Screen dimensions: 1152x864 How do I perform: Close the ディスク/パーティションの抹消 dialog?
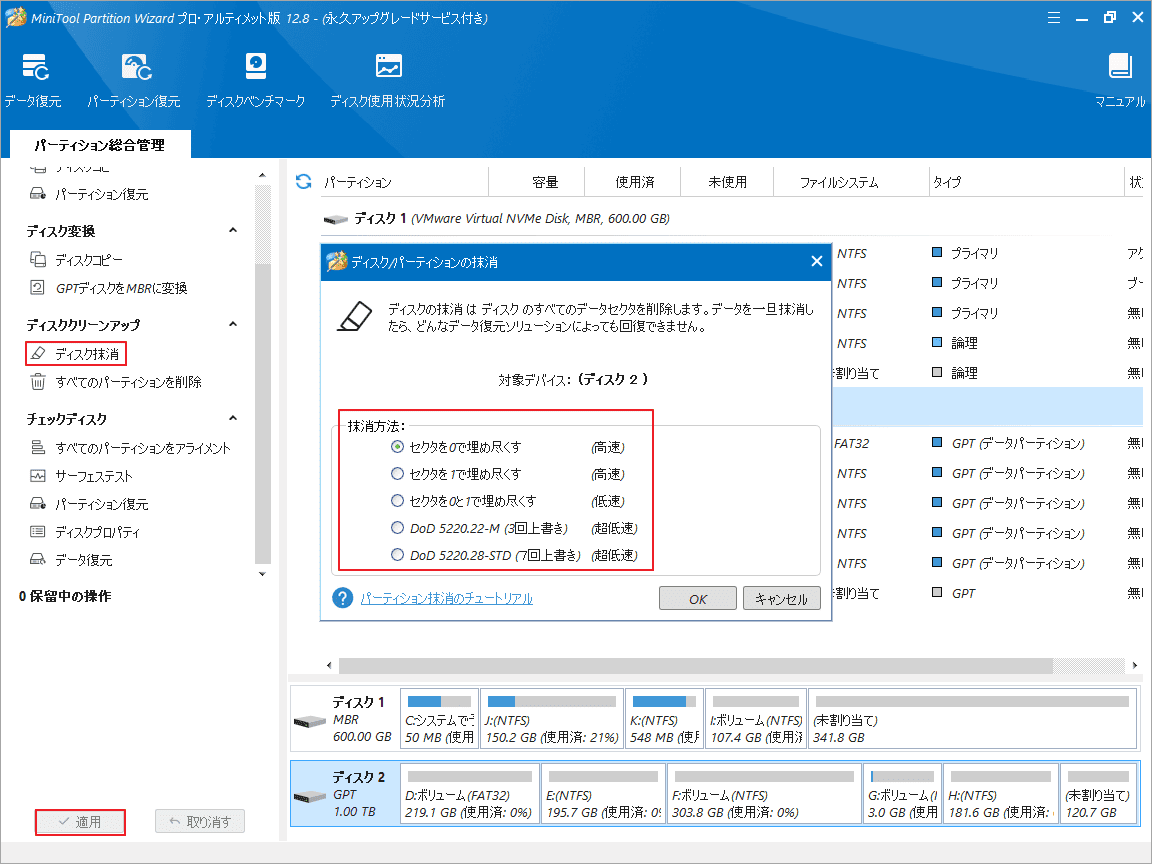tap(816, 262)
